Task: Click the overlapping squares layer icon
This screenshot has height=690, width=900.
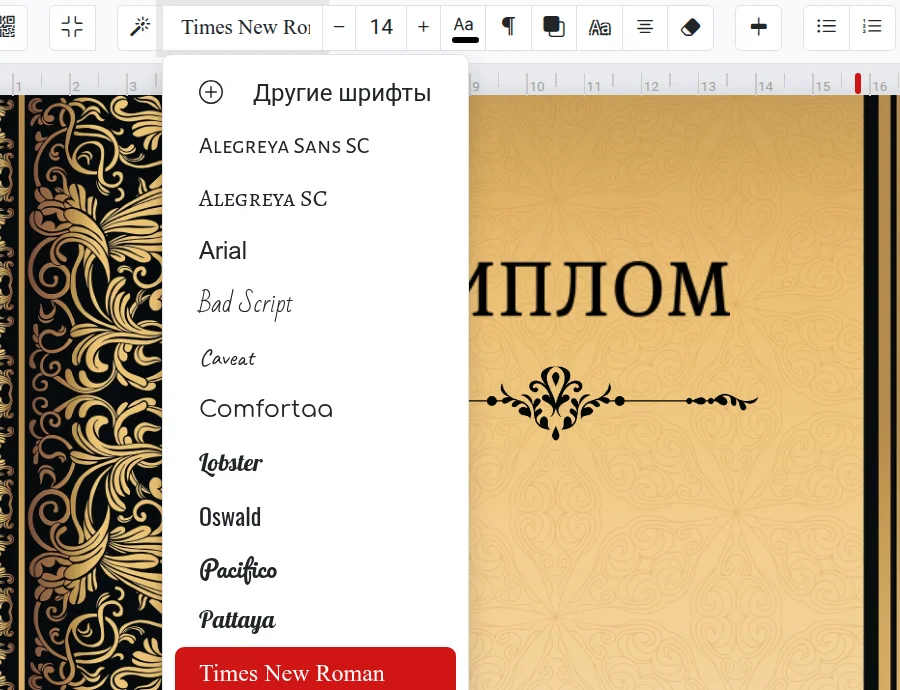Action: coord(554,27)
